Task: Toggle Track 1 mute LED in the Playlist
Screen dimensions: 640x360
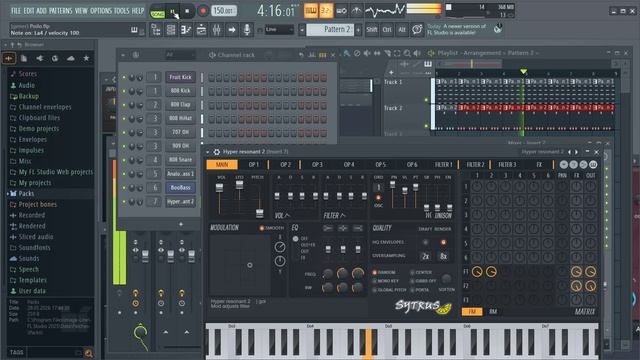Action: point(427,100)
